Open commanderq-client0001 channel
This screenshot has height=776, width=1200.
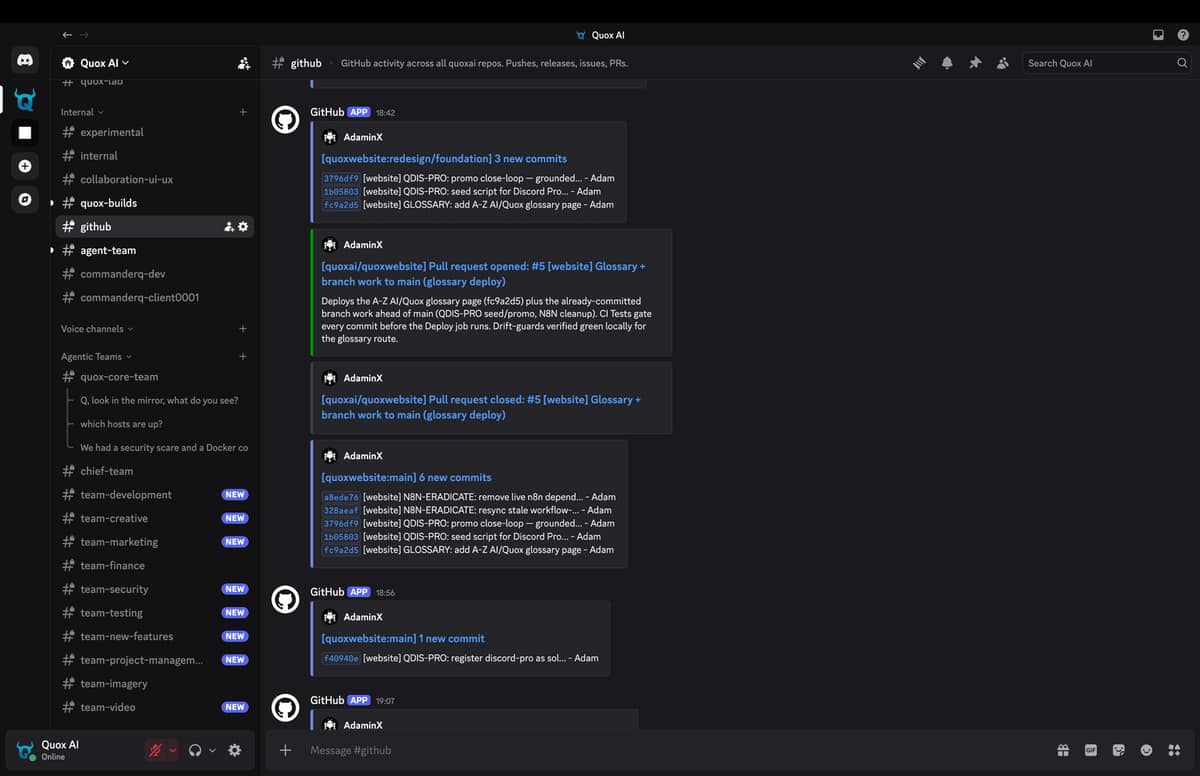[x=155, y=297]
